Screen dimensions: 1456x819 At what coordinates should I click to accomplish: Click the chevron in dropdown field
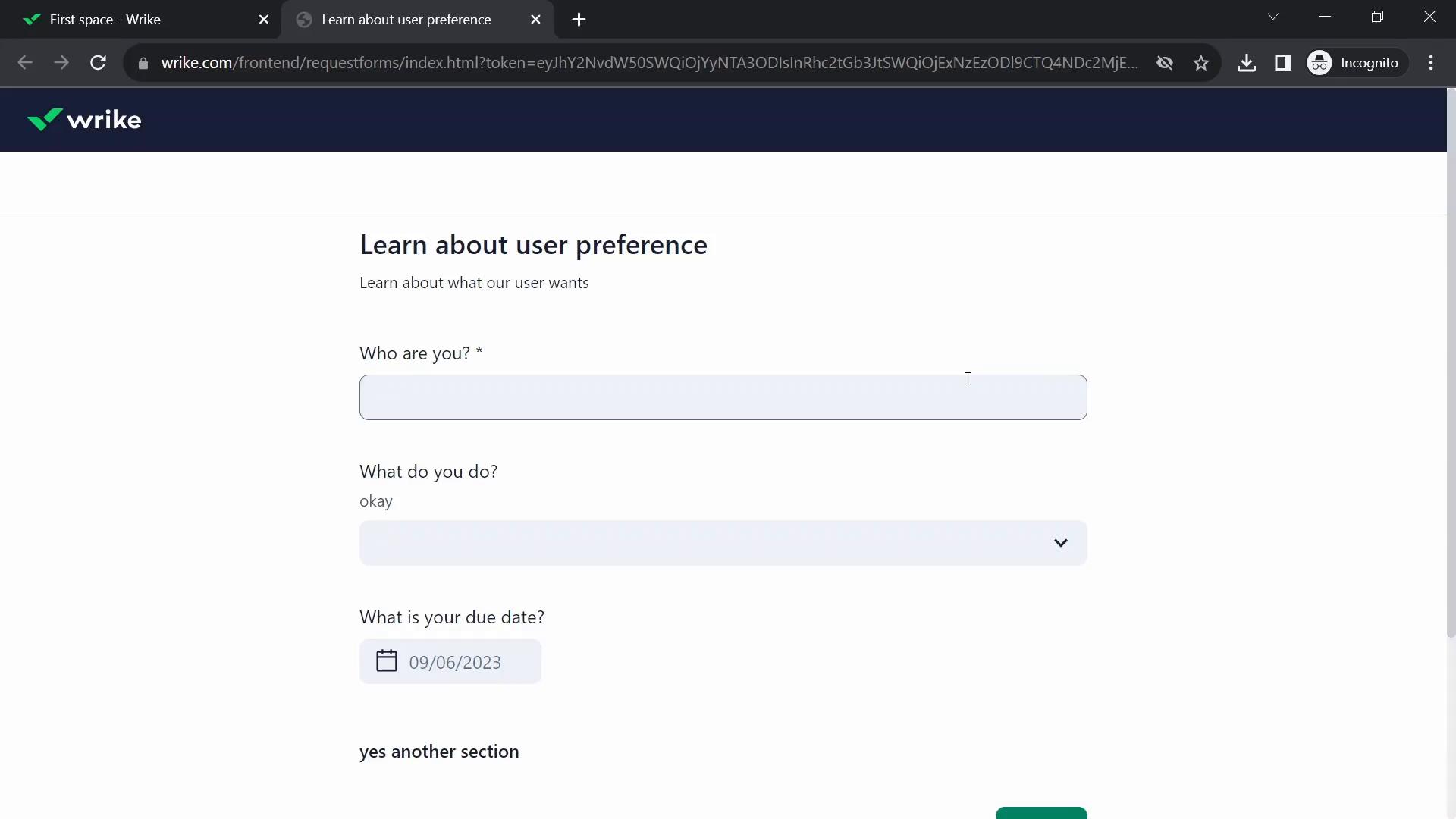(1060, 543)
